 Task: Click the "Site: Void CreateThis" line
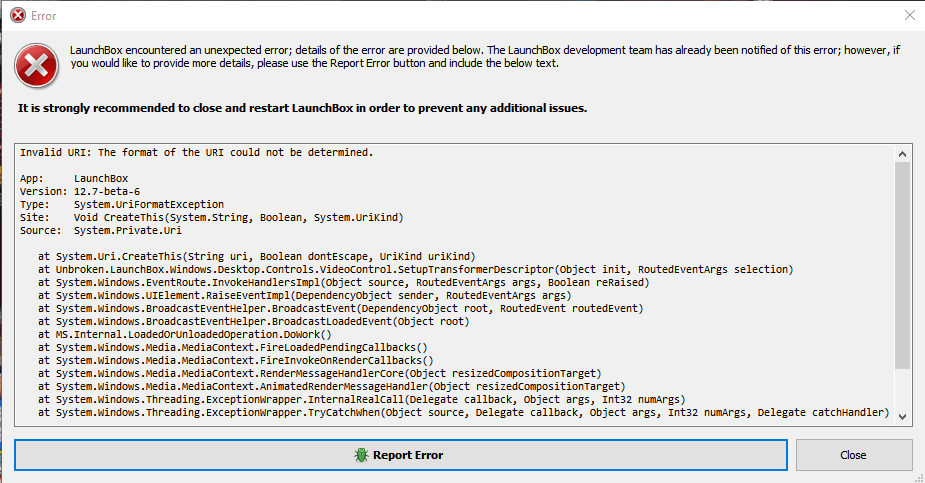(x=211, y=217)
